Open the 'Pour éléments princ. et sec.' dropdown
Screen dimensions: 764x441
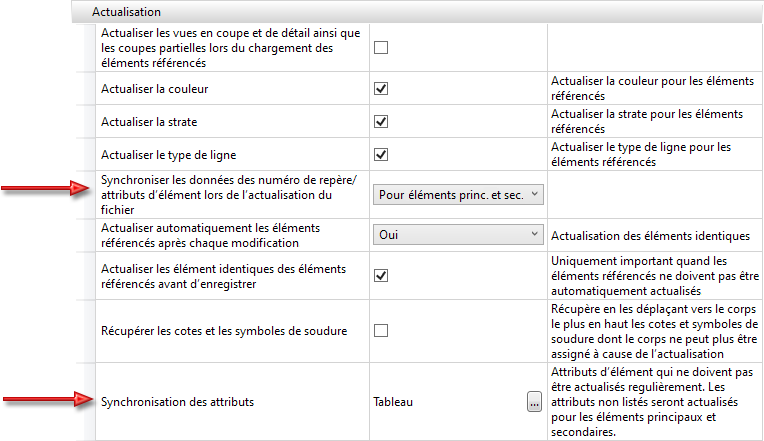pyautogui.click(x=459, y=195)
